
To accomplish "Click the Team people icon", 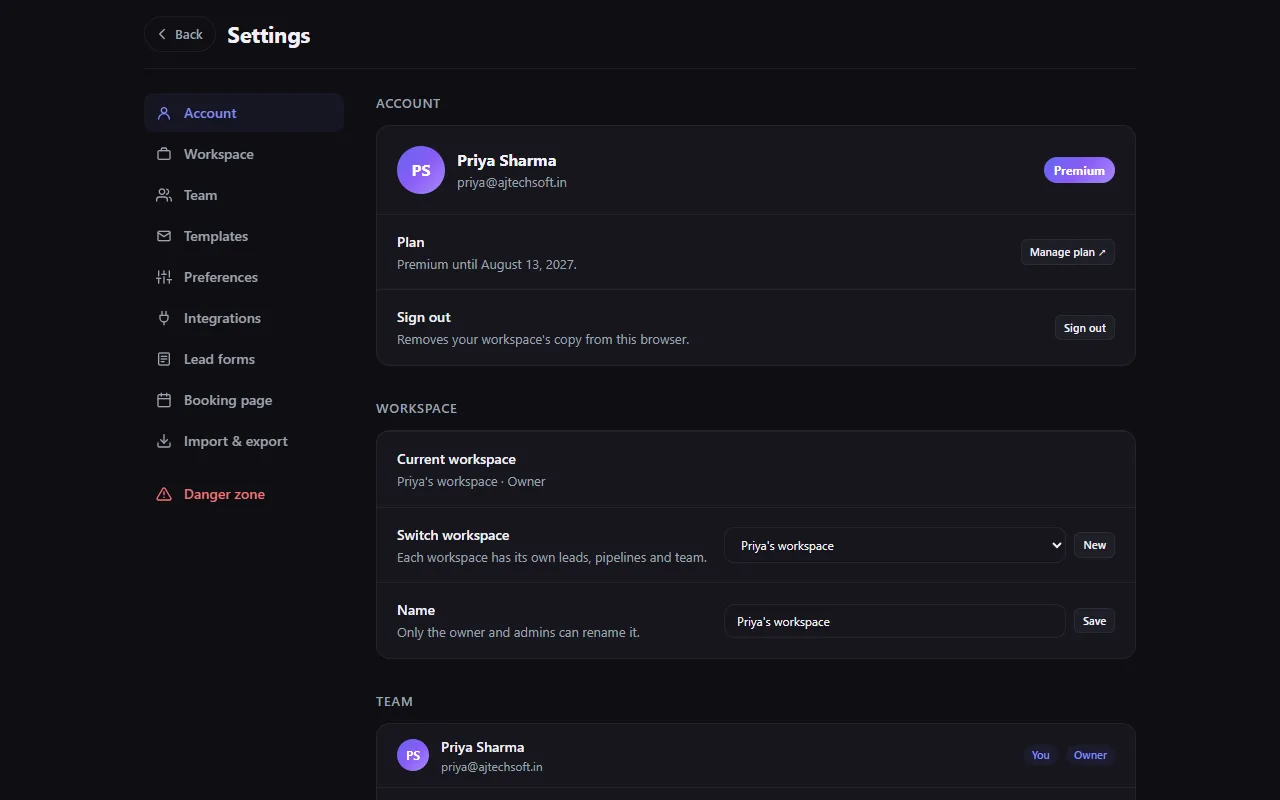I will [164, 195].
